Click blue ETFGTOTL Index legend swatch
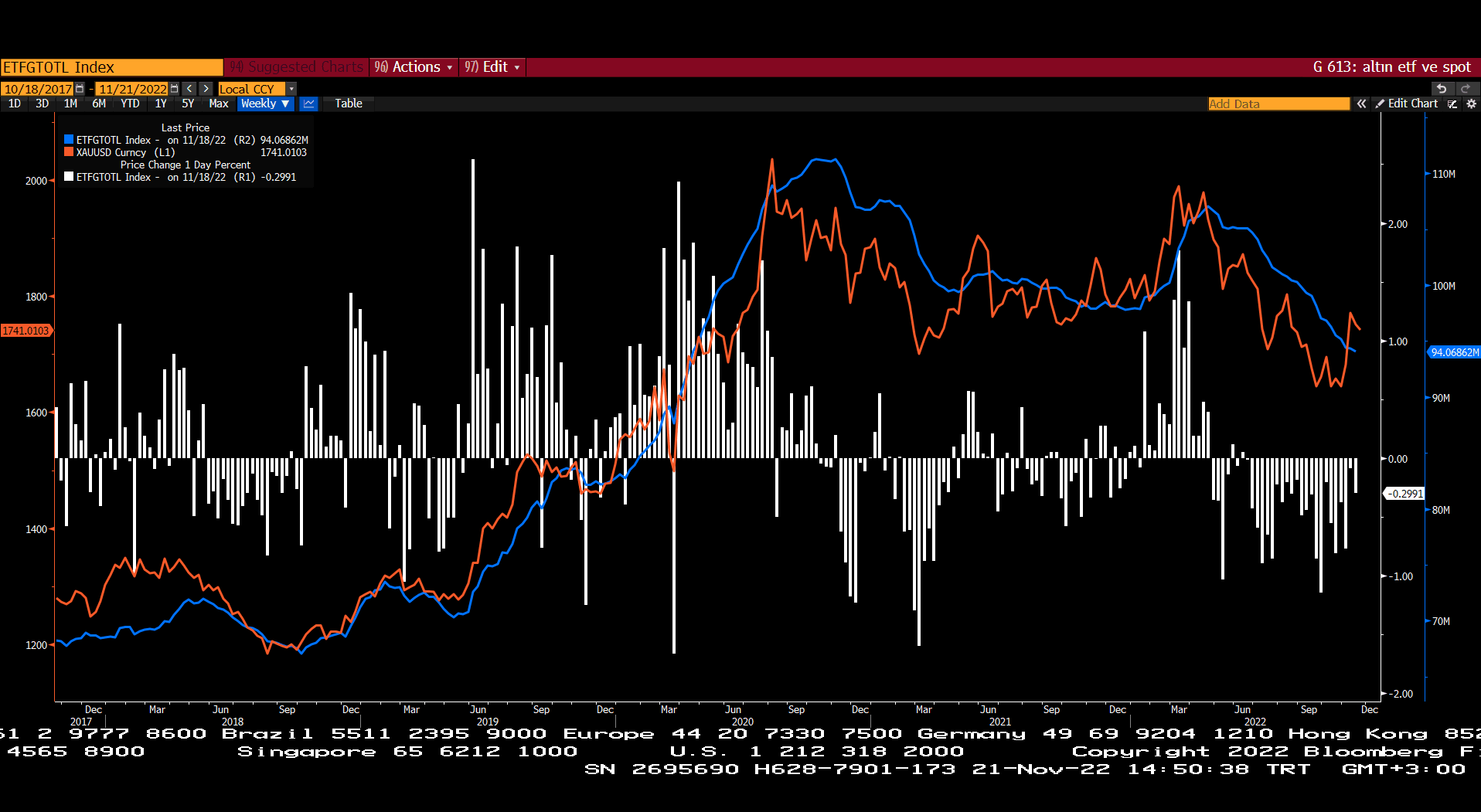The image size is (1481, 812). pyautogui.click(x=69, y=140)
